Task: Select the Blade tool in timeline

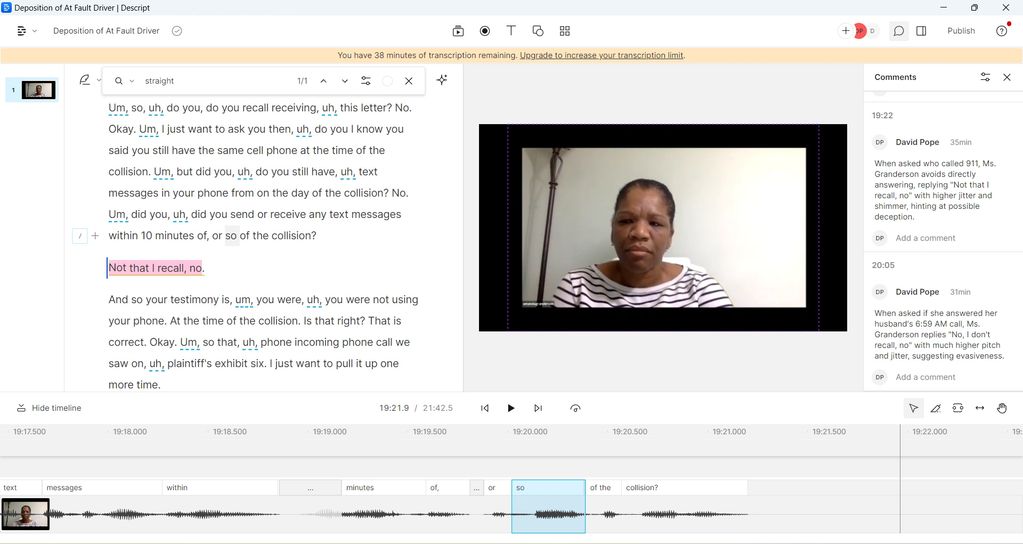Action: click(x=936, y=408)
